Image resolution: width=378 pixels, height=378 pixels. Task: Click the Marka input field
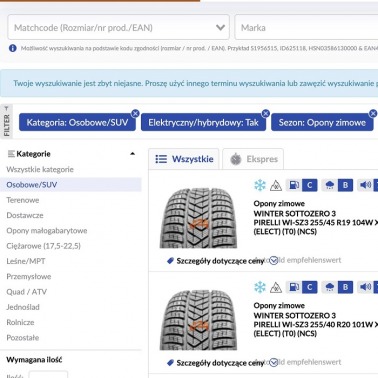306,27
